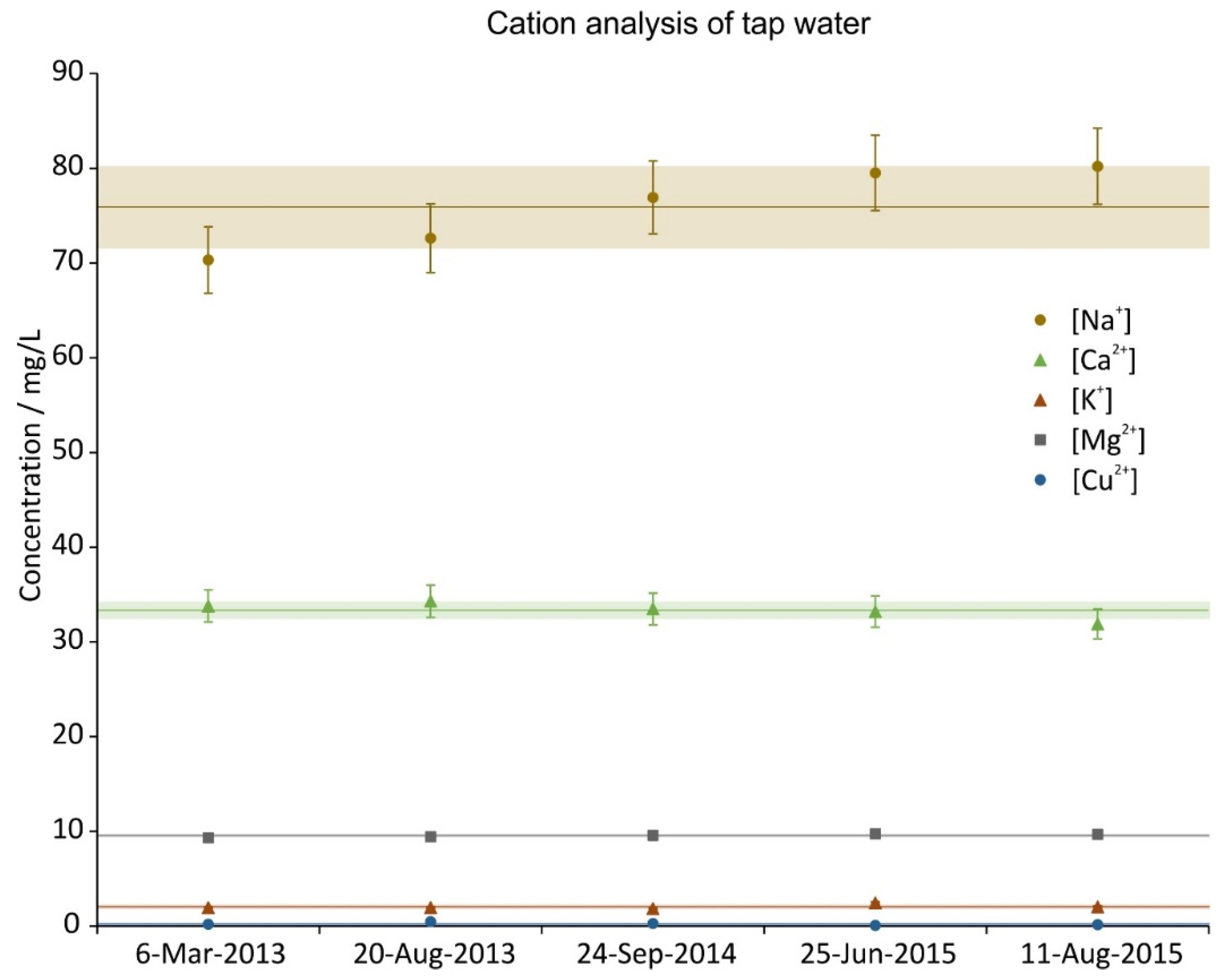Select the Na+ data point for 6-Mar-2013

click(x=208, y=260)
